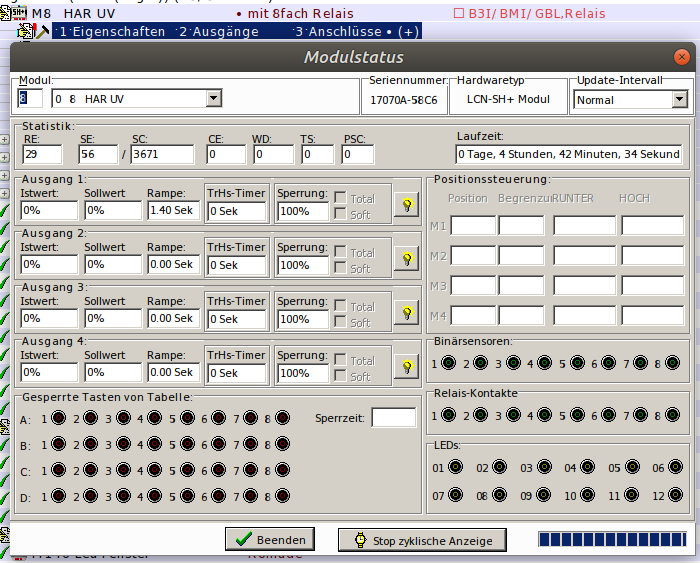Click Relais-Kontakte indicator 8

(674, 415)
